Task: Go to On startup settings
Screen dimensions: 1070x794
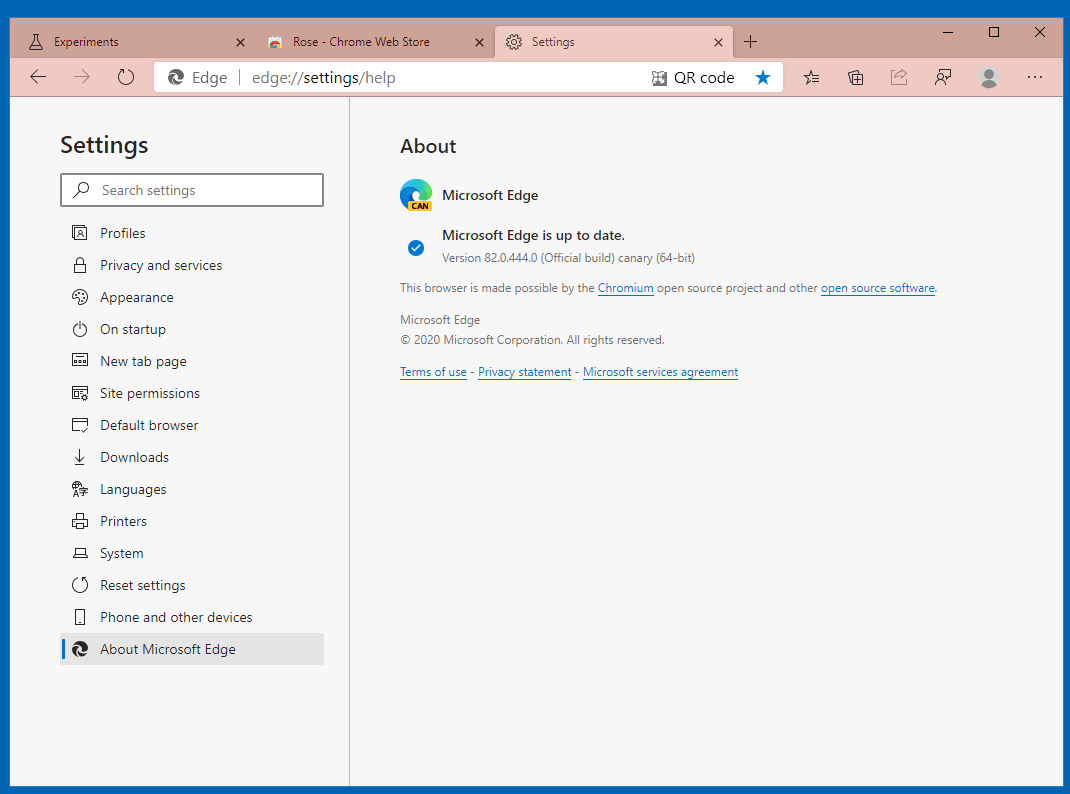Action: 192,329
